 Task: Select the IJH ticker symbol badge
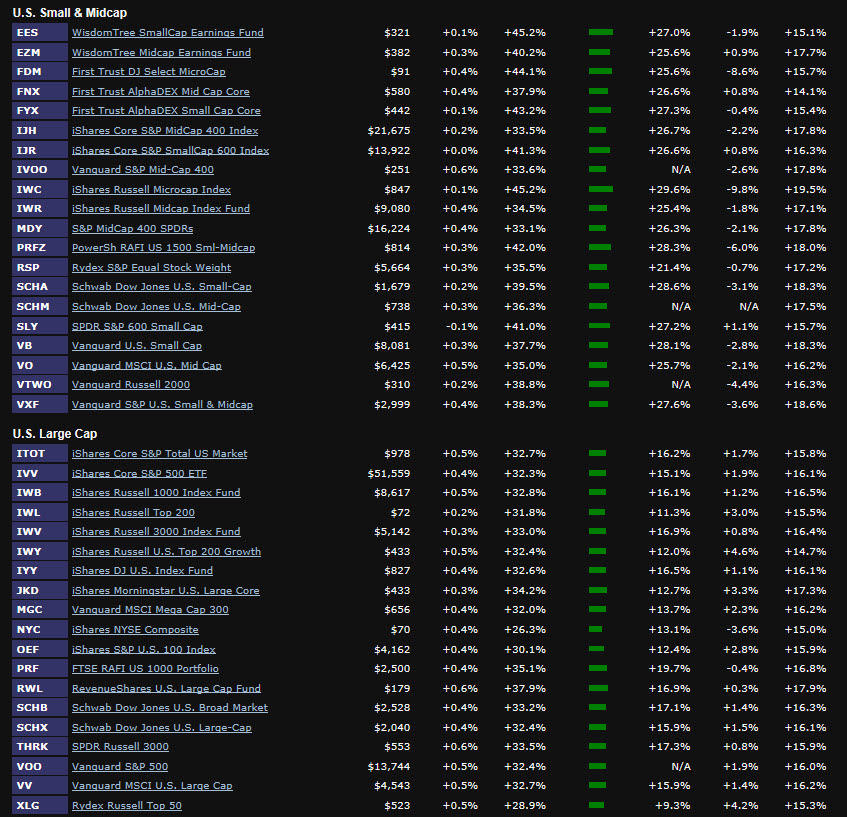coord(40,130)
